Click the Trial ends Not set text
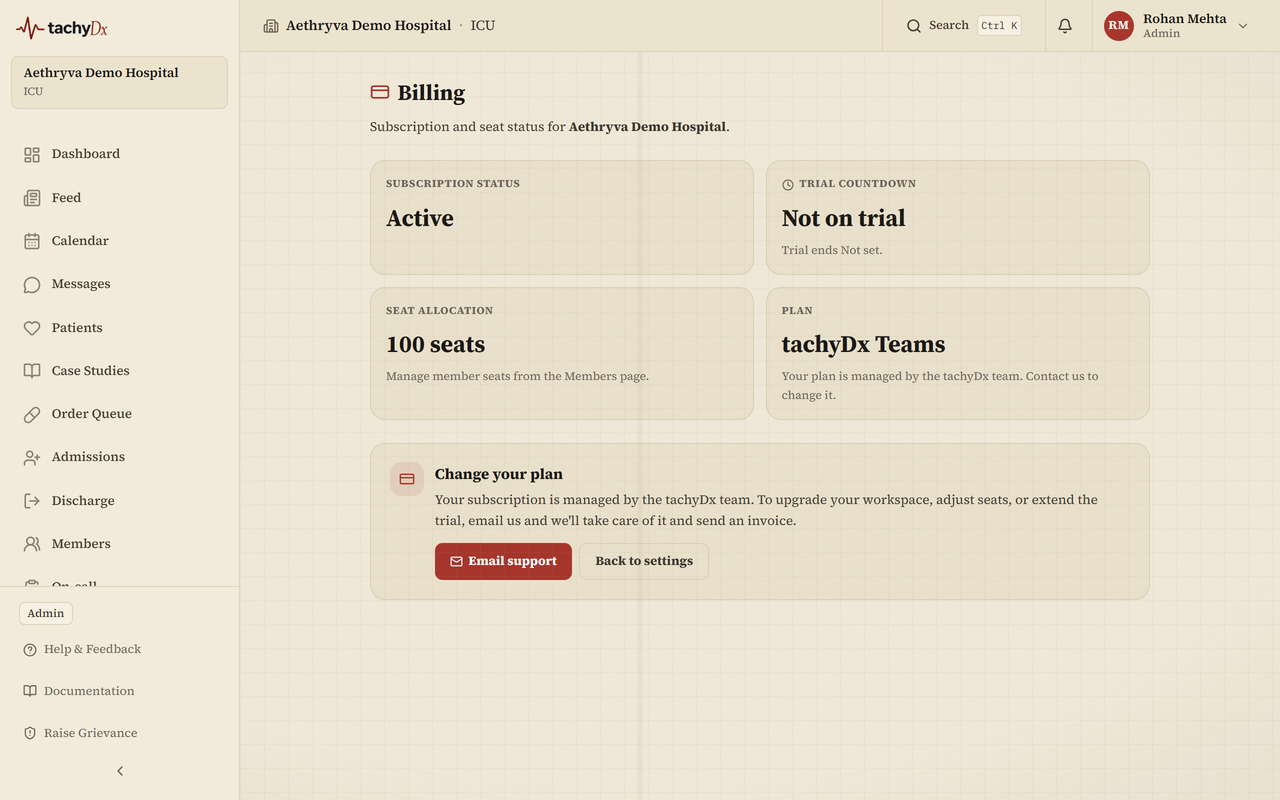The image size is (1280, 800). click(832, 250)
